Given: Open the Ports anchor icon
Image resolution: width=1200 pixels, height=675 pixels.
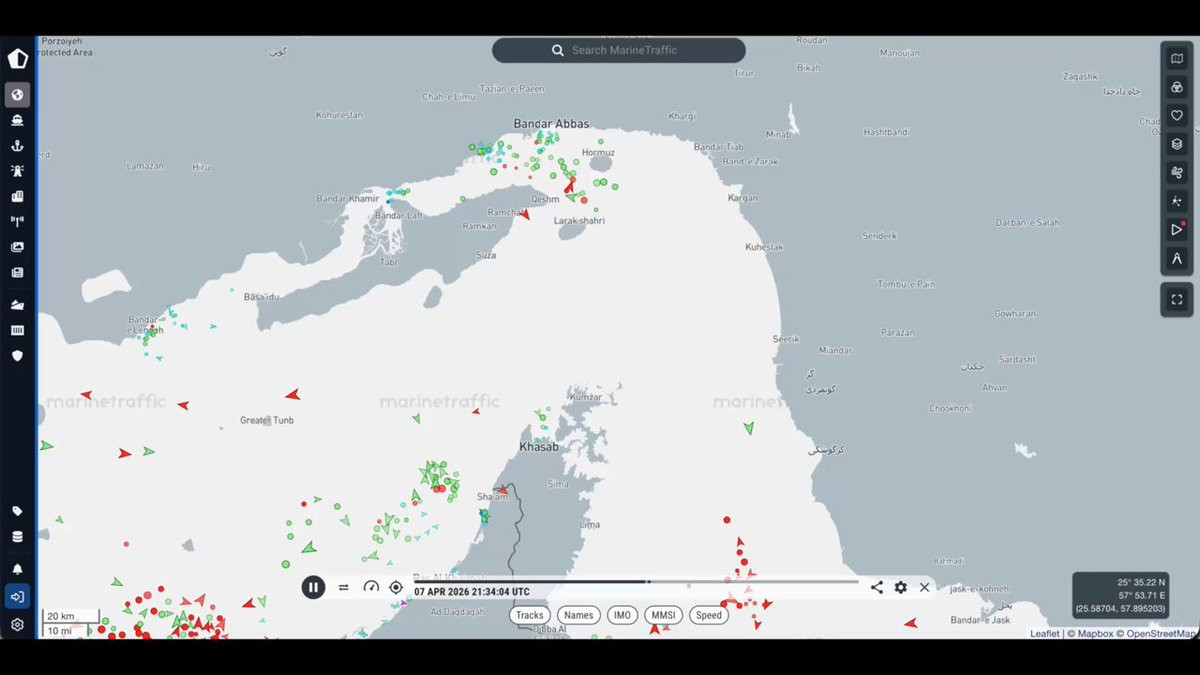Looking at the screenshot, I should [x=17, y=146].
